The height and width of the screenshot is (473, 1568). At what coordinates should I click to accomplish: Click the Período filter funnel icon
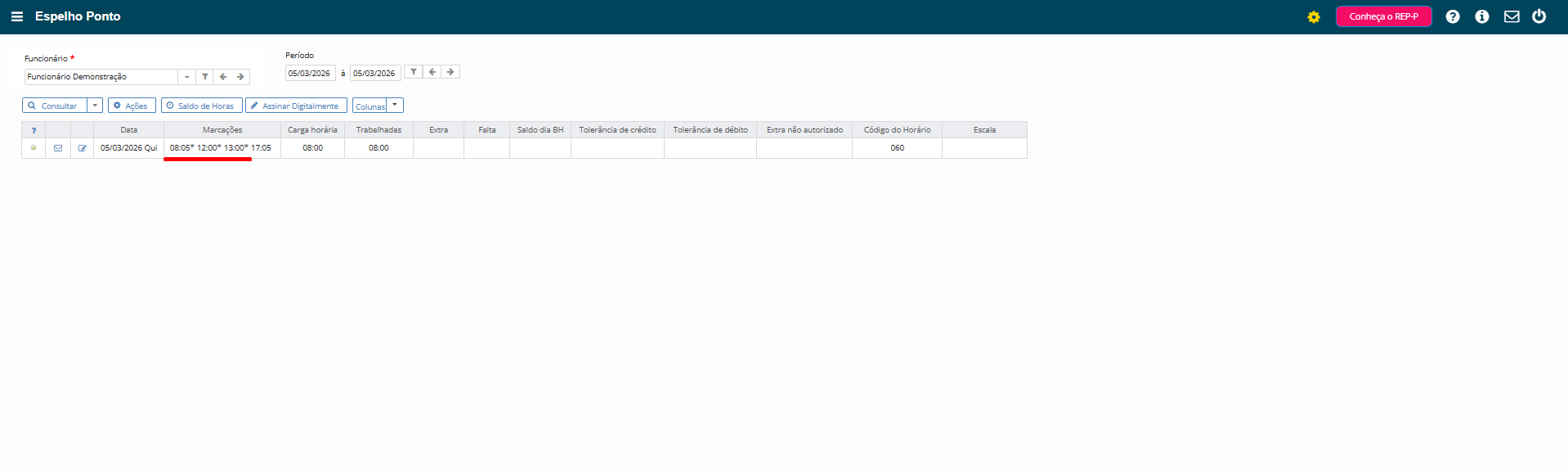point(414,72)
